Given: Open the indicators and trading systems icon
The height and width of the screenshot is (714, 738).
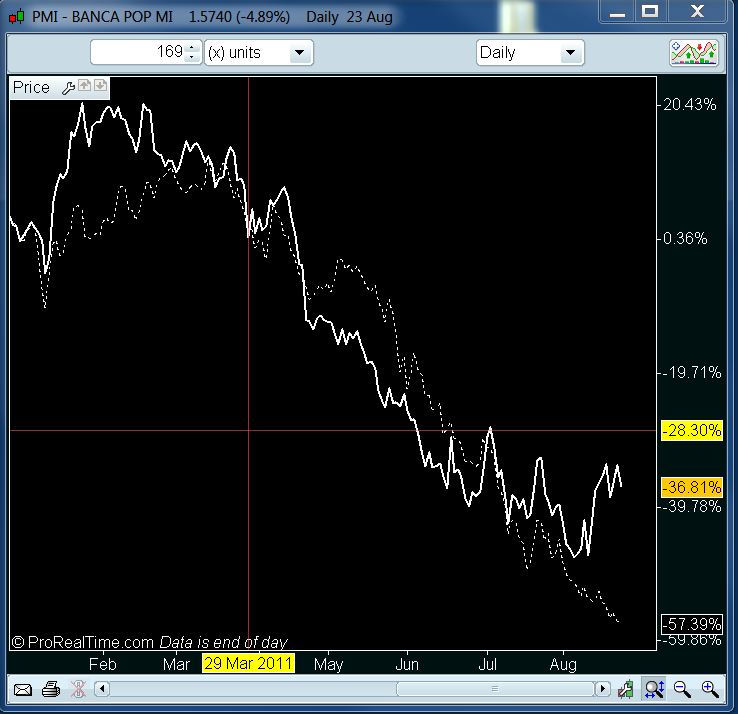Looking at the screenshot, I should 694,53.
